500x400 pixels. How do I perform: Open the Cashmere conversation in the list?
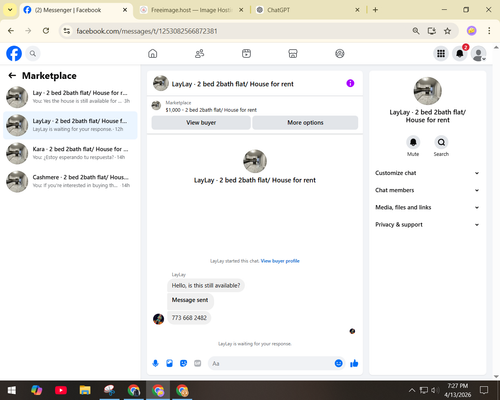tap(70, 181)
